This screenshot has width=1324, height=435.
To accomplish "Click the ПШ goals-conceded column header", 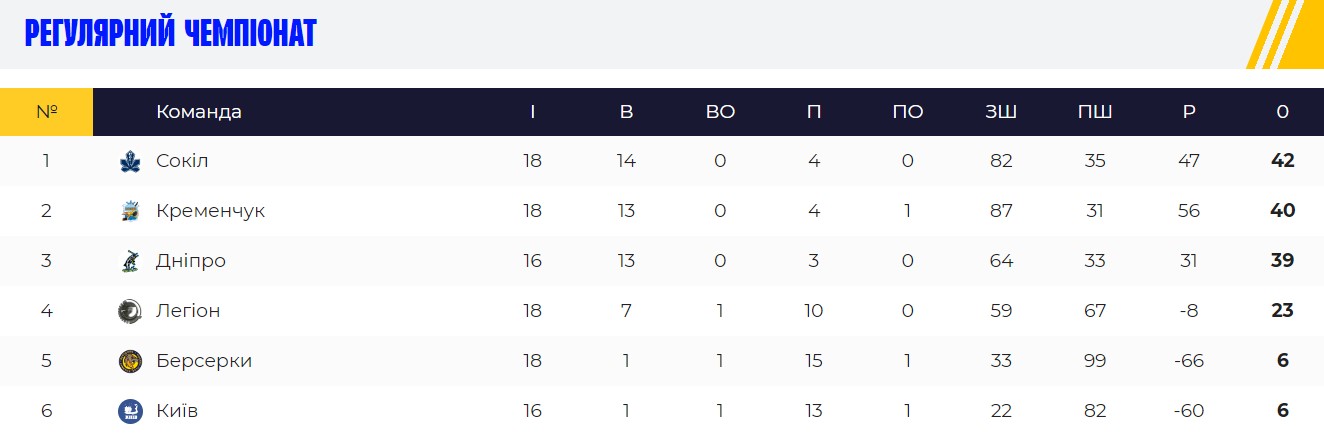I will (x=1095, y=112).
